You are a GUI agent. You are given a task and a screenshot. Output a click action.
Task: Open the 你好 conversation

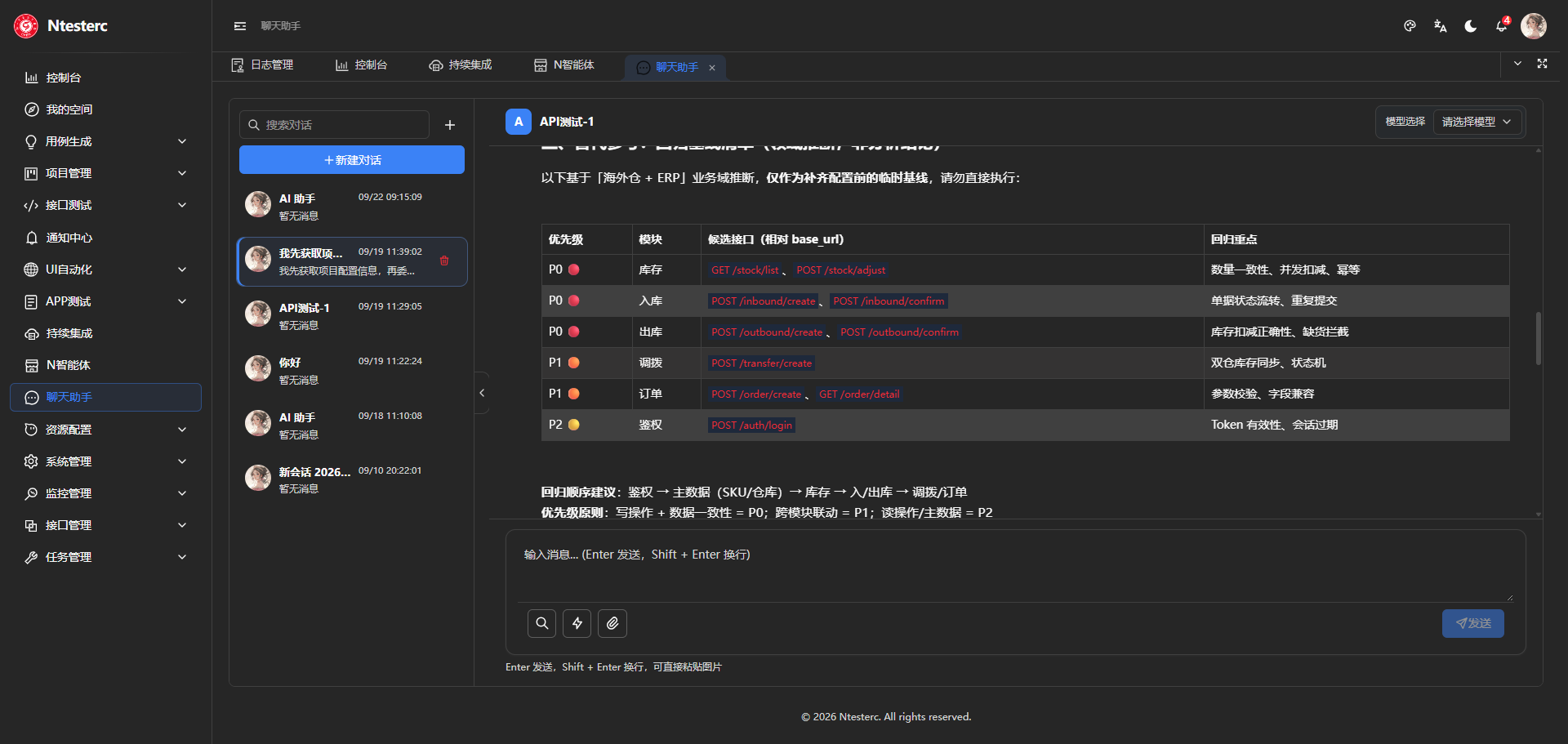(351, 370)
